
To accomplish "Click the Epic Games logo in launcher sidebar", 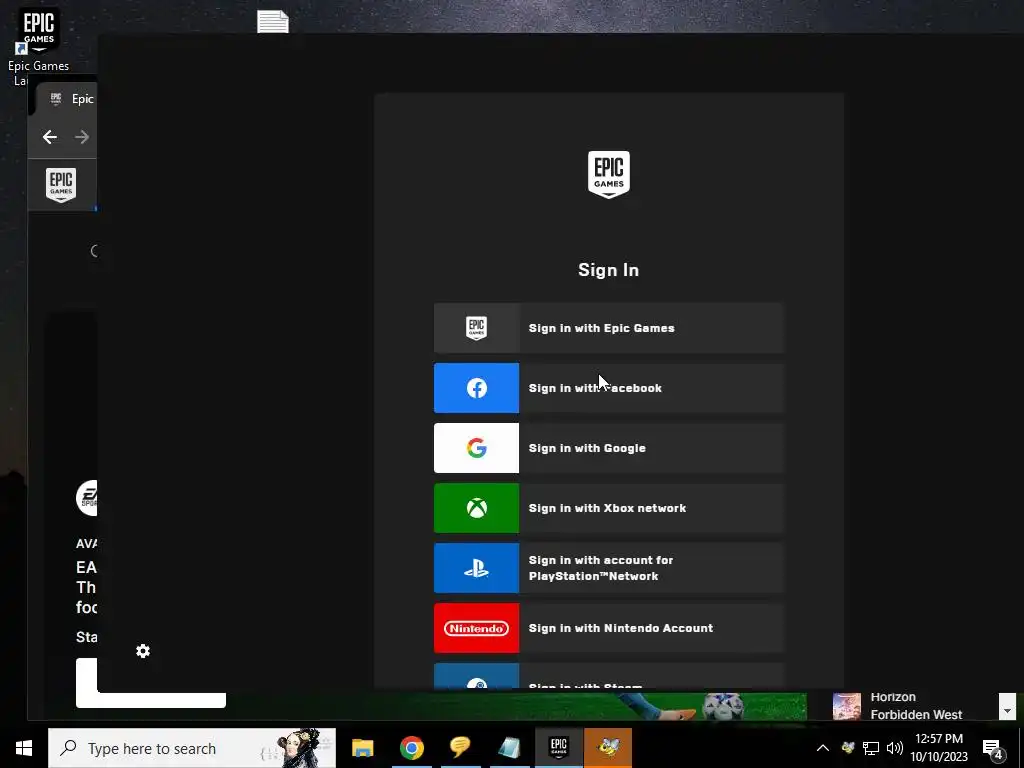I will [61, 185].
